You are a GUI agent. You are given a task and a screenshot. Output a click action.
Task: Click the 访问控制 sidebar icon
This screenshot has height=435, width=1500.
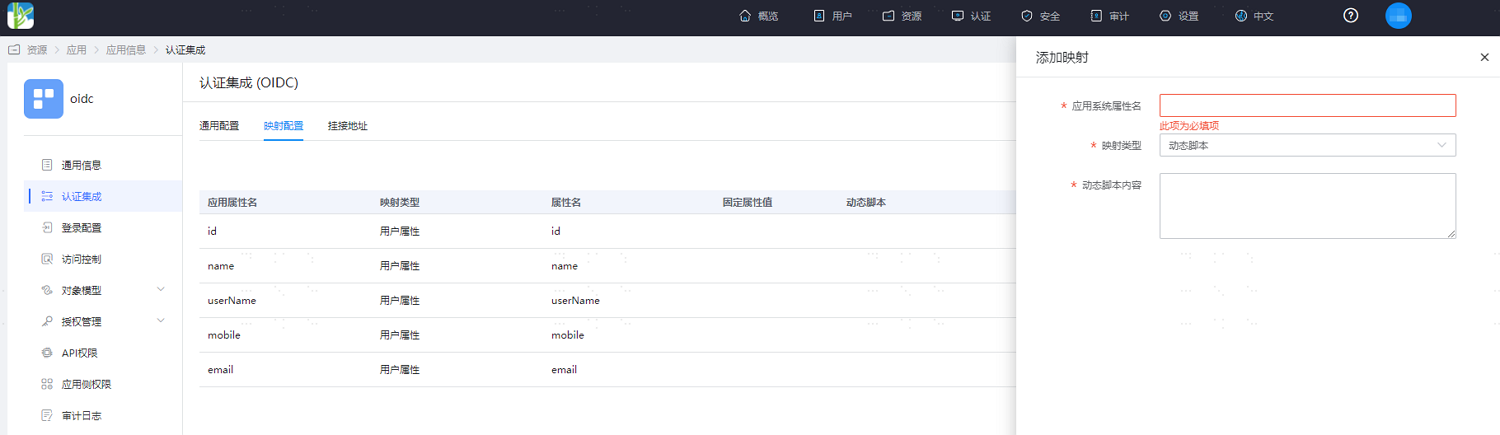[47, 259]
